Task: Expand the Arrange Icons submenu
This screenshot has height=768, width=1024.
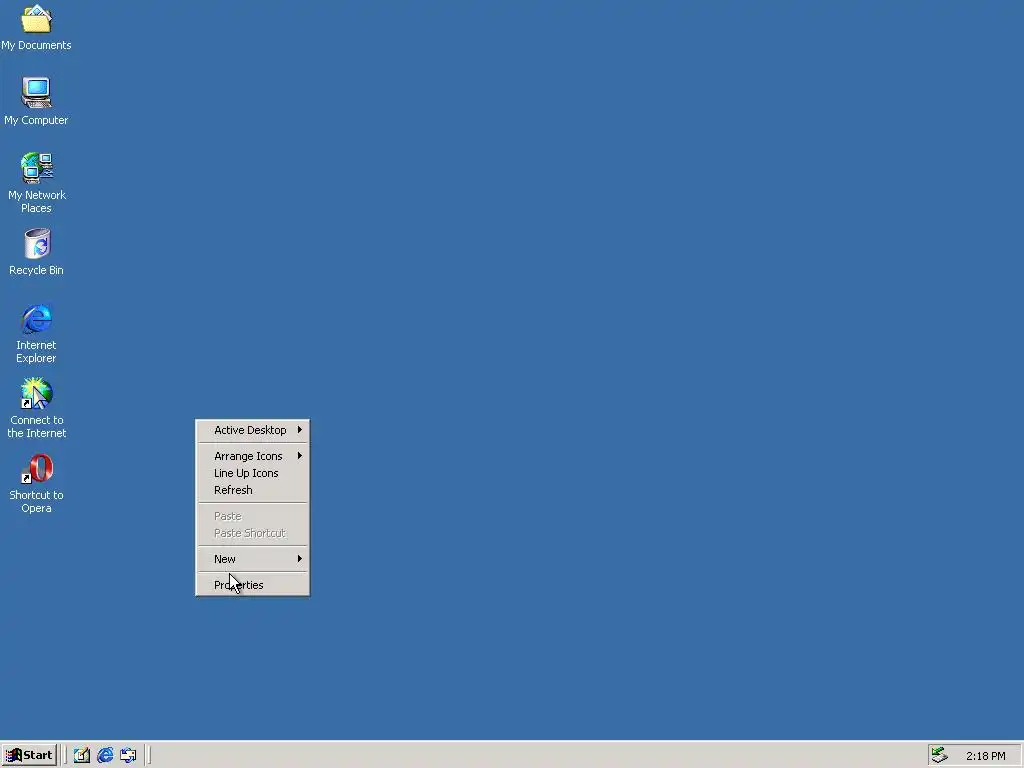Action: (253, 456)
